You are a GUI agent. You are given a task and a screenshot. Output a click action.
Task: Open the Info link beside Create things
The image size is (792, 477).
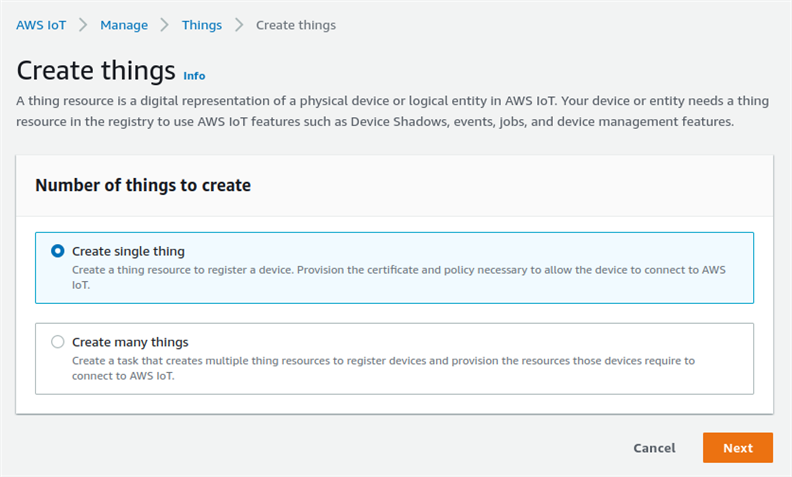pyautogui.click(x=194, y=76)
